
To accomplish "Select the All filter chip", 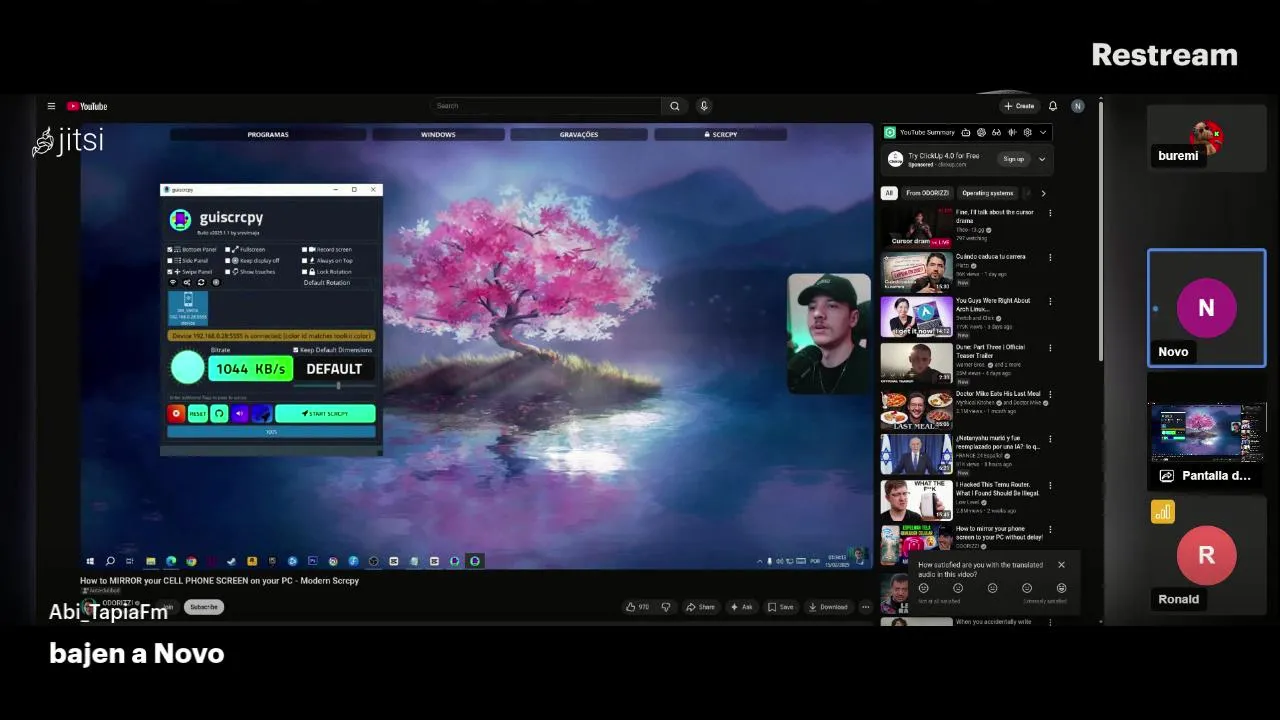I will pyautogui.click(x=889, y=193).
